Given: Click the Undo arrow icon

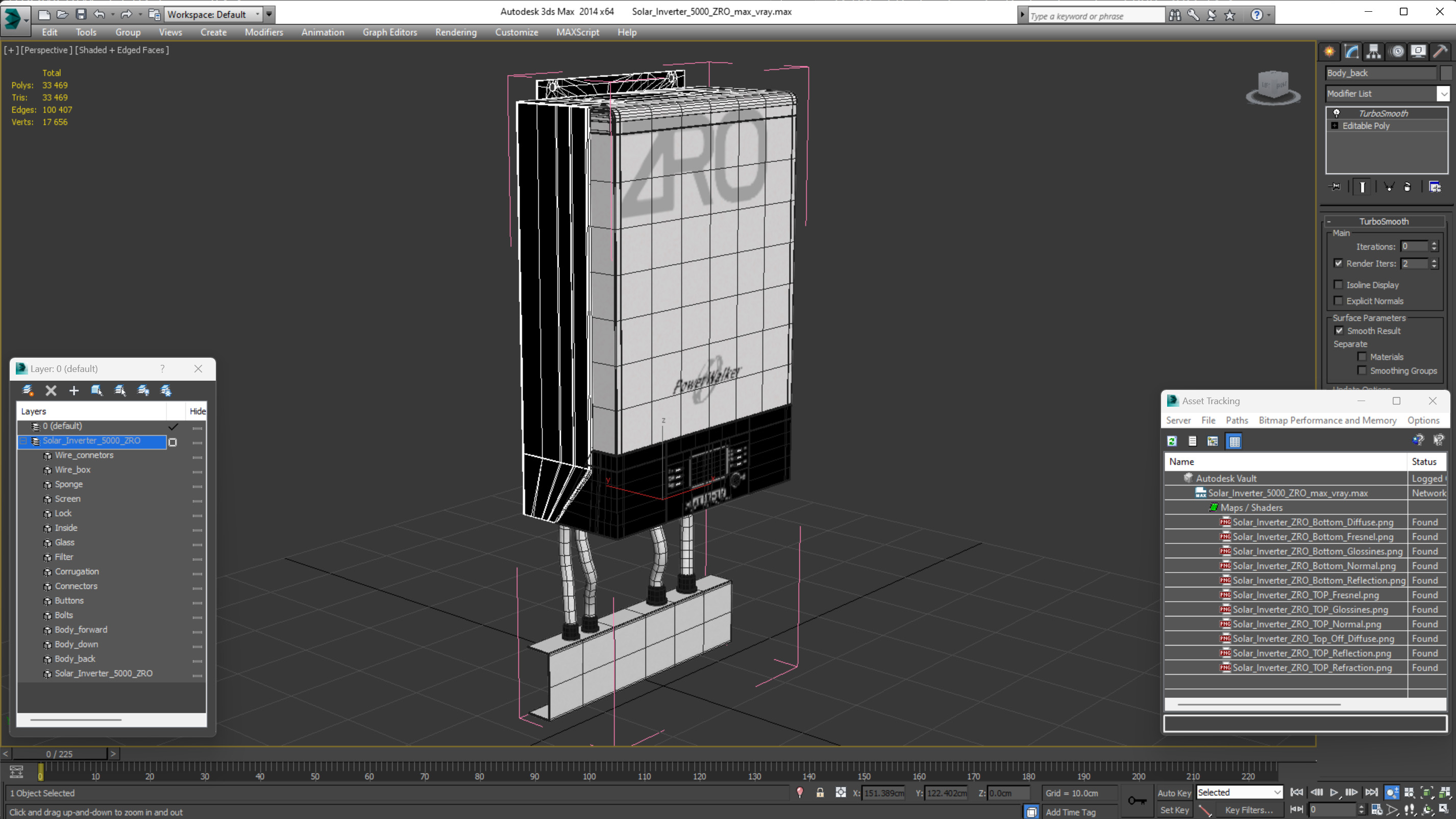Looking at the screenshot, I should [99, 14].
